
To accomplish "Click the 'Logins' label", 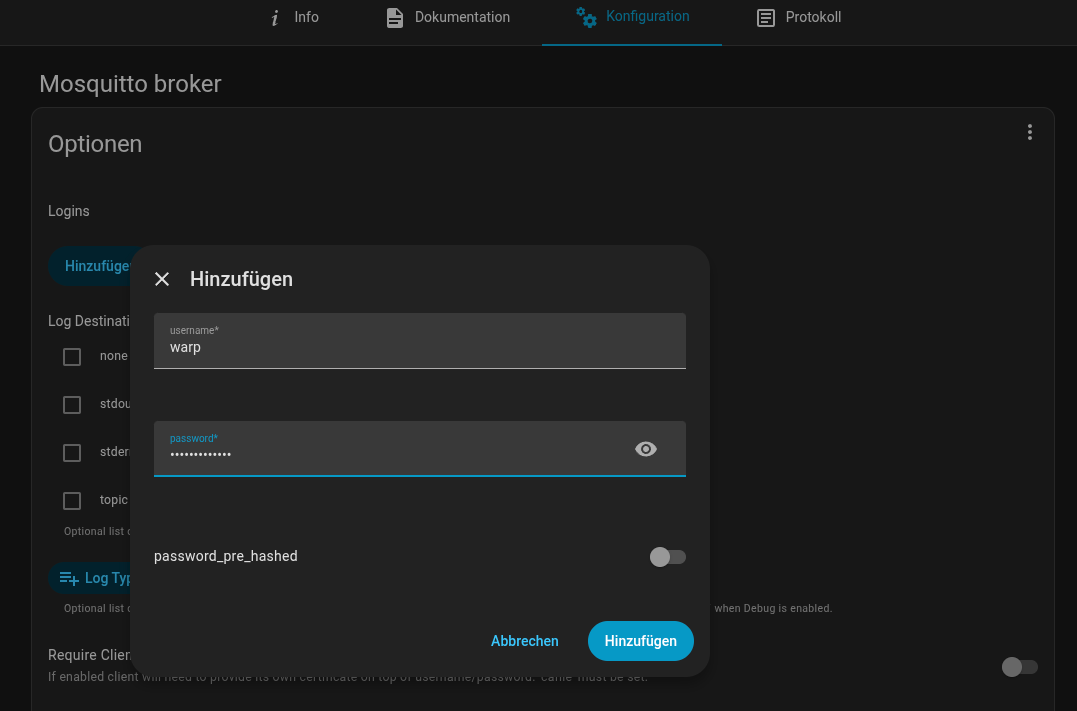I will pyautogui.click(x=69, y=211).
